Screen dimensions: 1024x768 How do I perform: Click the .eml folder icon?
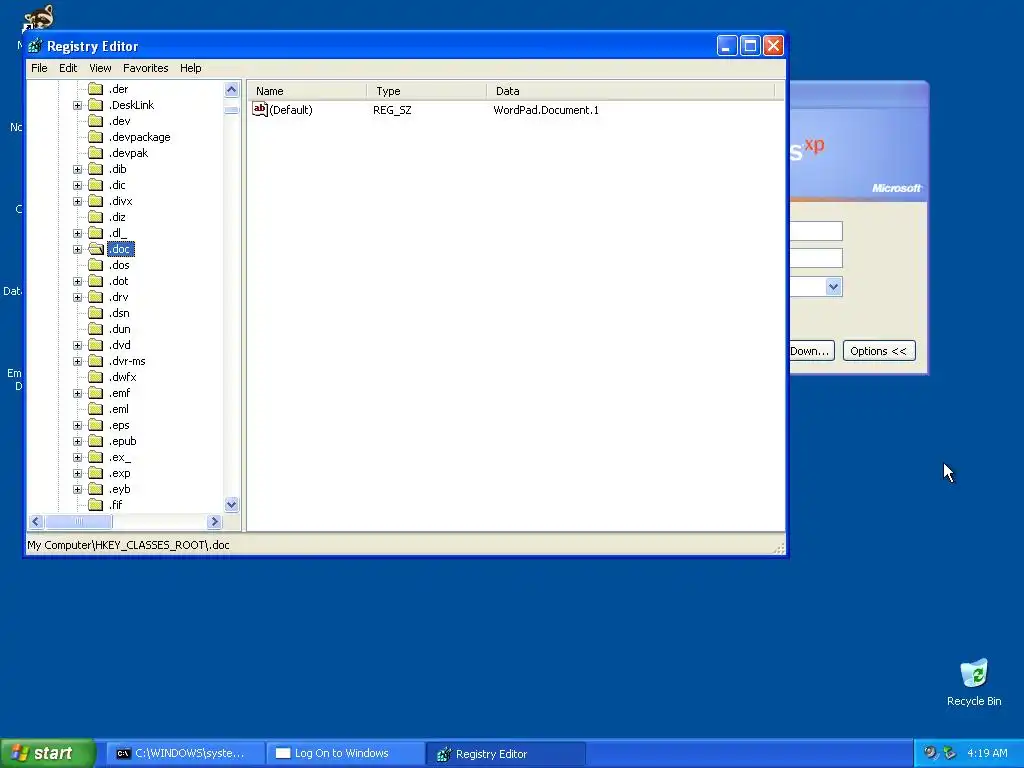click(95, 409)
